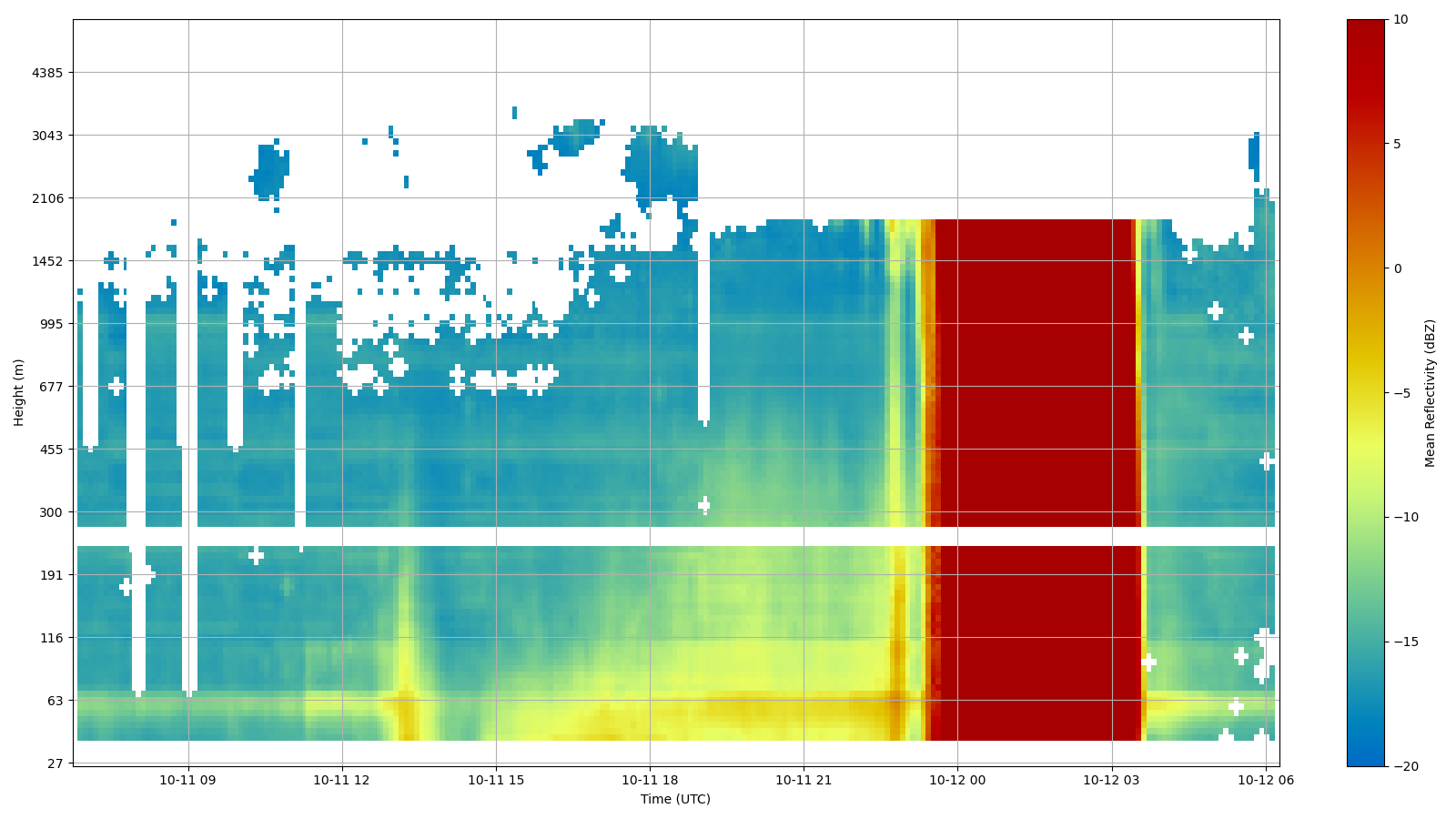Click the "10-12 03" time tick label
1456x819 pixels.
(1112, 780)
